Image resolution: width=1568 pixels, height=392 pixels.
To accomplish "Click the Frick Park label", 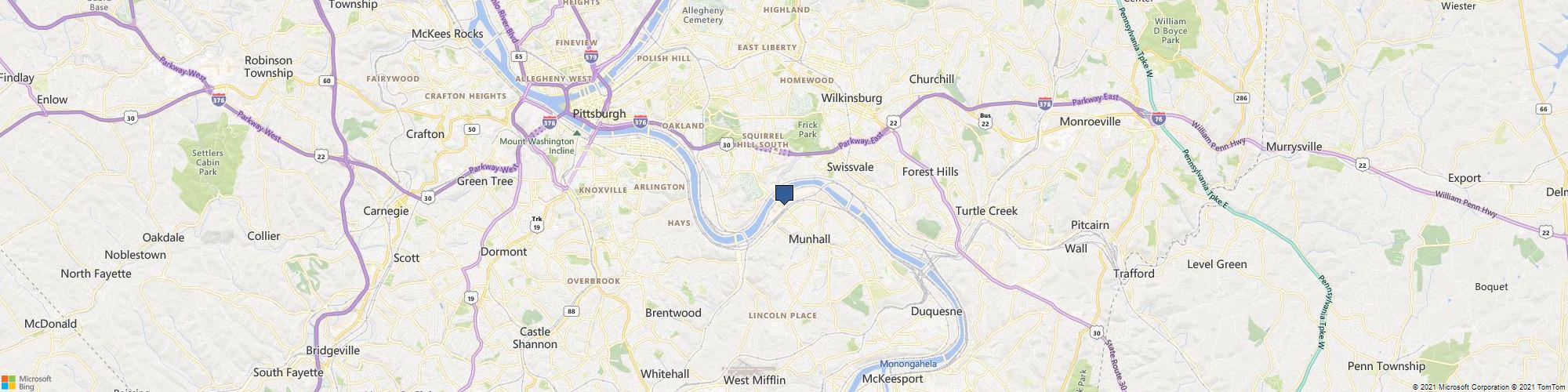I will pos(807,129).
